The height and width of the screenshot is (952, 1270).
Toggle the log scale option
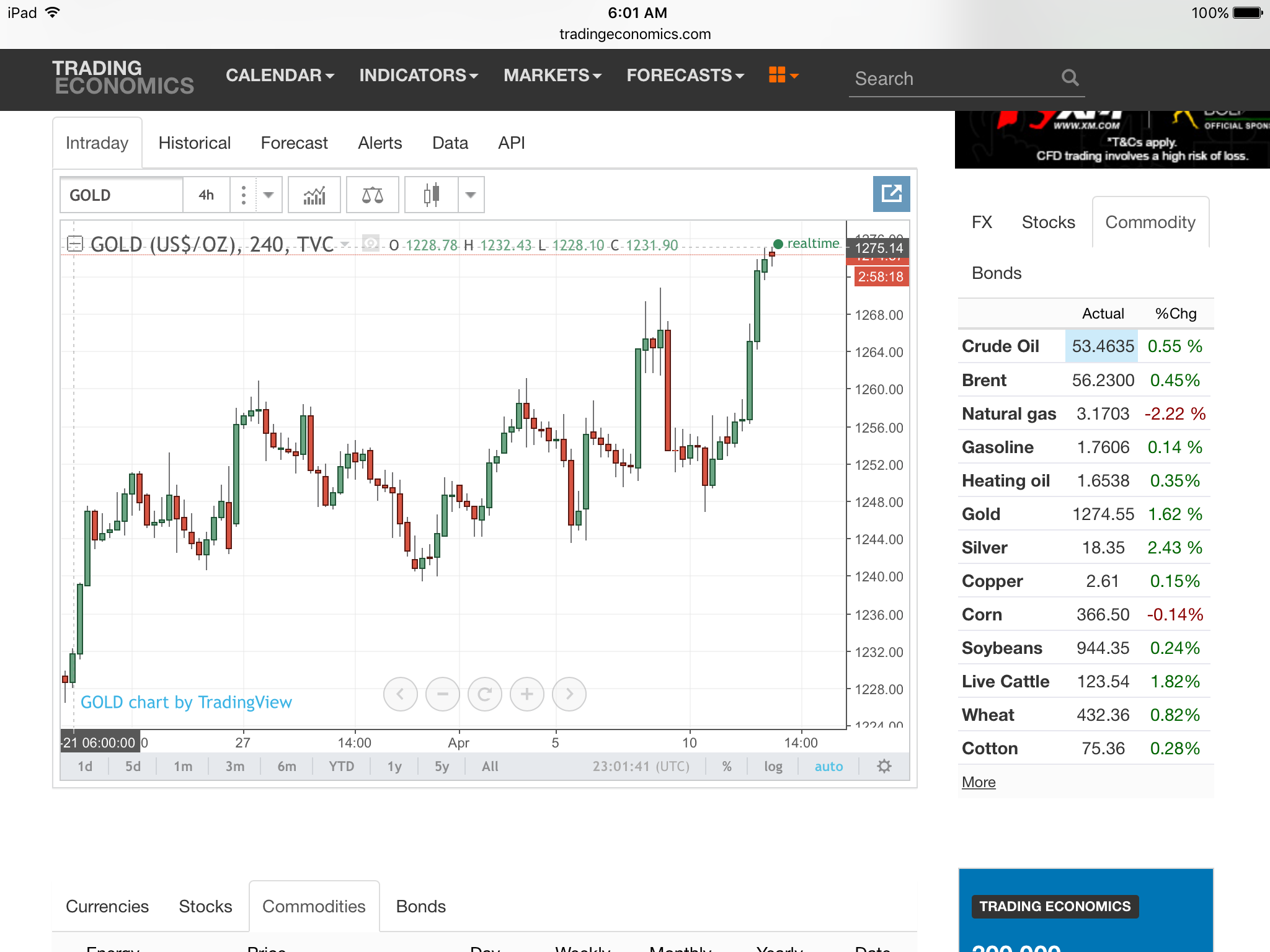point(773,766)
